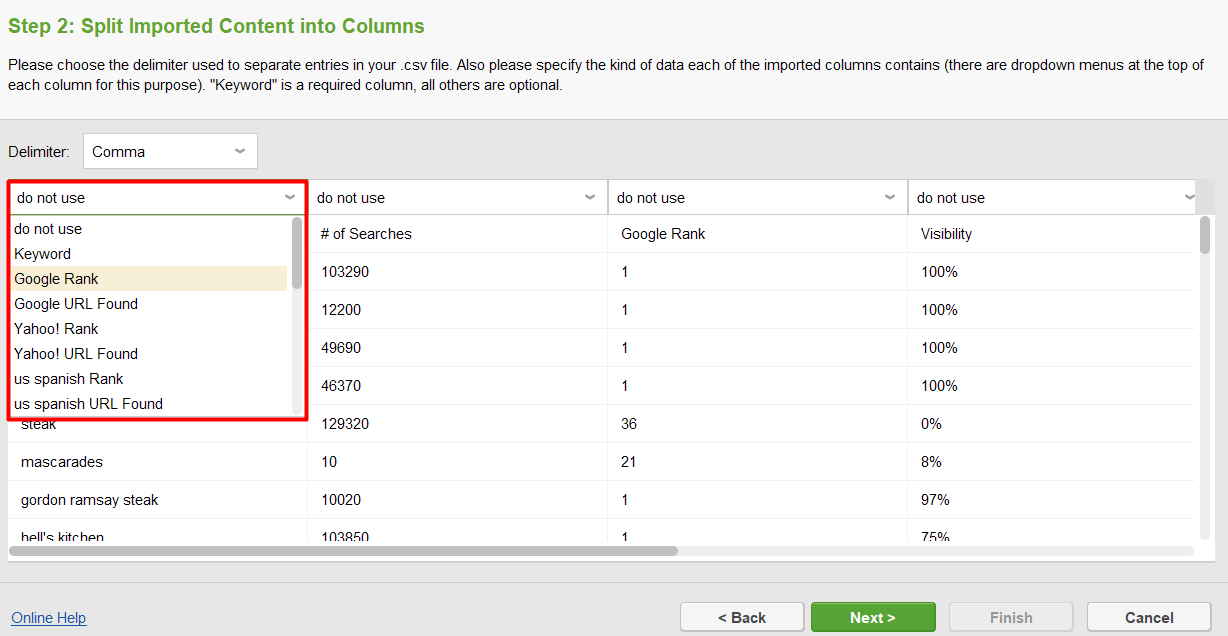Click the '# of Searches' header cell
The height and width of the screenshot is (636, 1228).
tap(458, 234)
